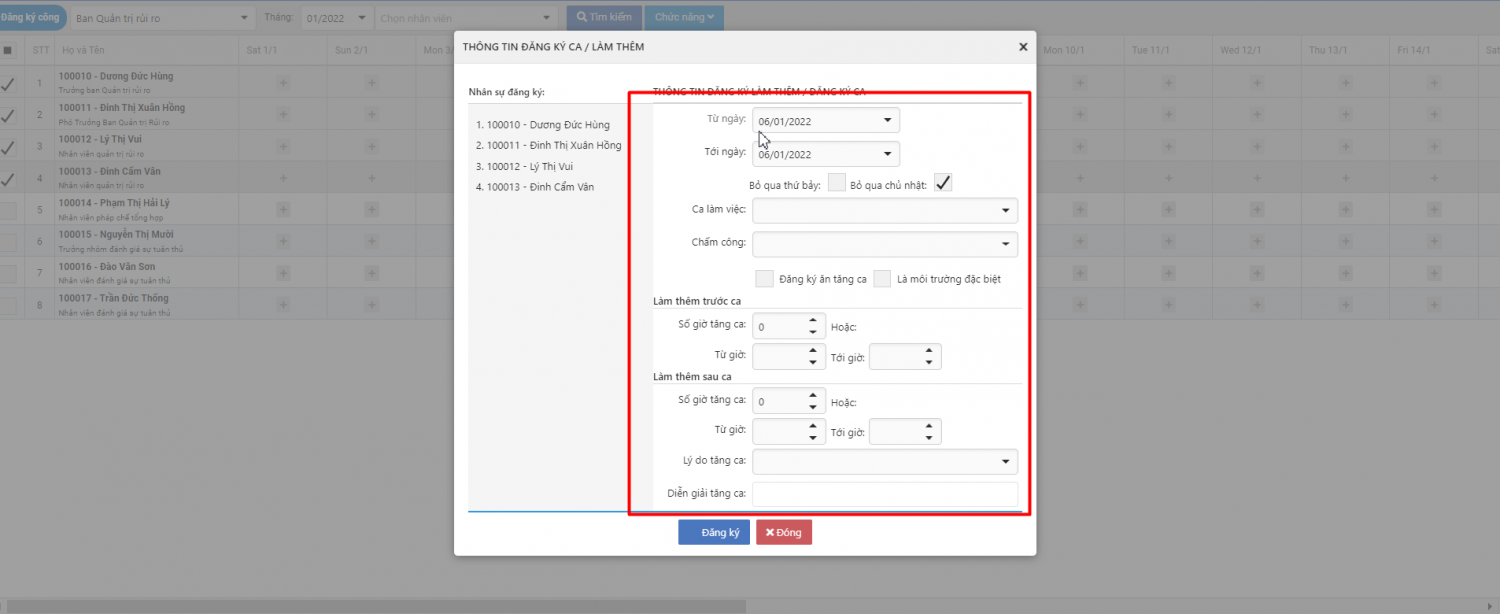Click Từ giờ field in Làm thêm trước ca
1500x614 pixels.
pos(780,357)
